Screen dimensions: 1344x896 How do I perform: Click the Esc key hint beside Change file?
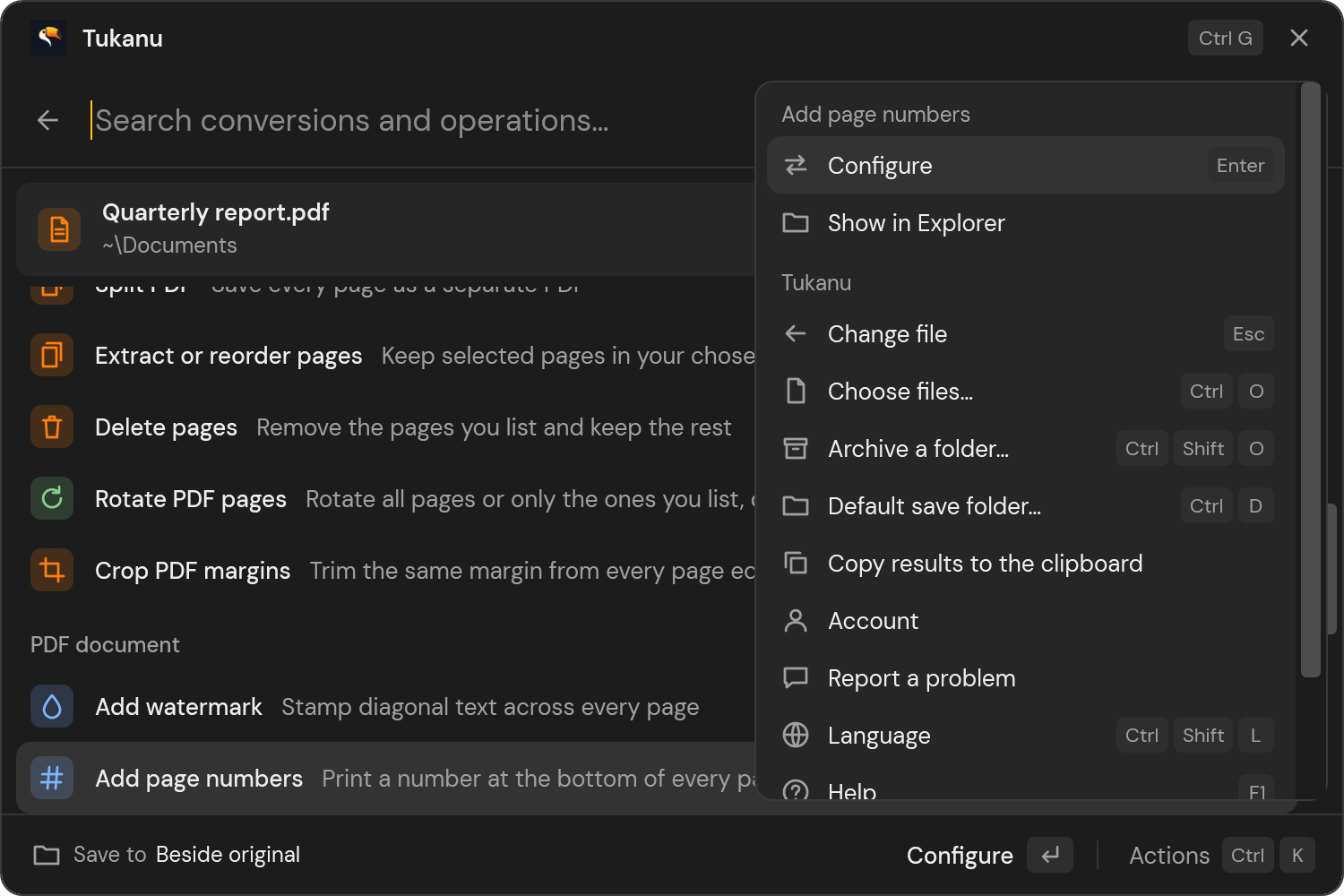1248,333
